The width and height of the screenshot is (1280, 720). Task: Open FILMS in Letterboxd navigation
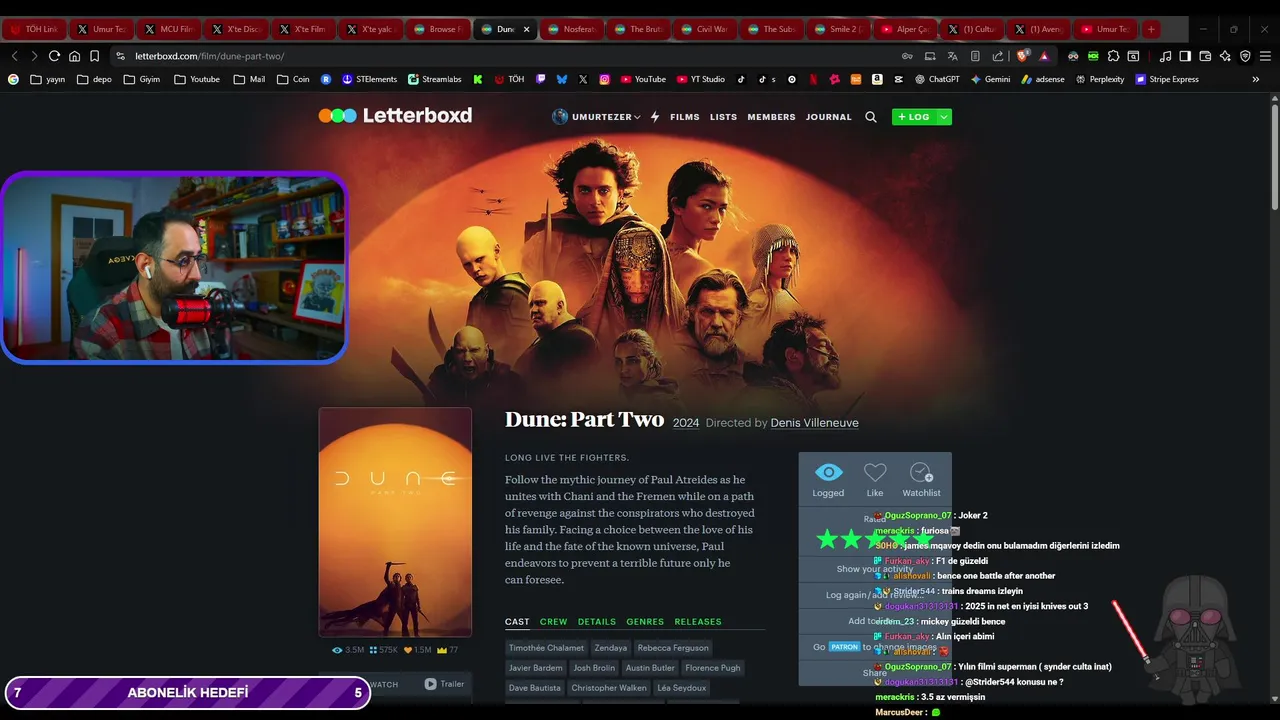(x=685, y=117)
